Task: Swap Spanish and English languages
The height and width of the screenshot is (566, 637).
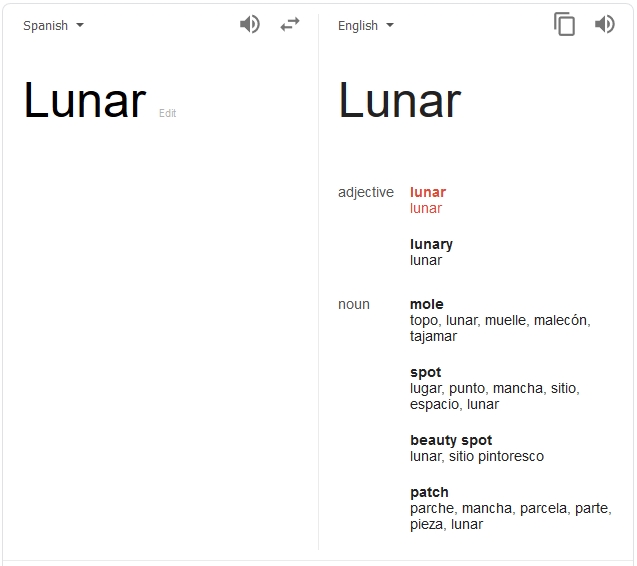Action: [290, 25]
